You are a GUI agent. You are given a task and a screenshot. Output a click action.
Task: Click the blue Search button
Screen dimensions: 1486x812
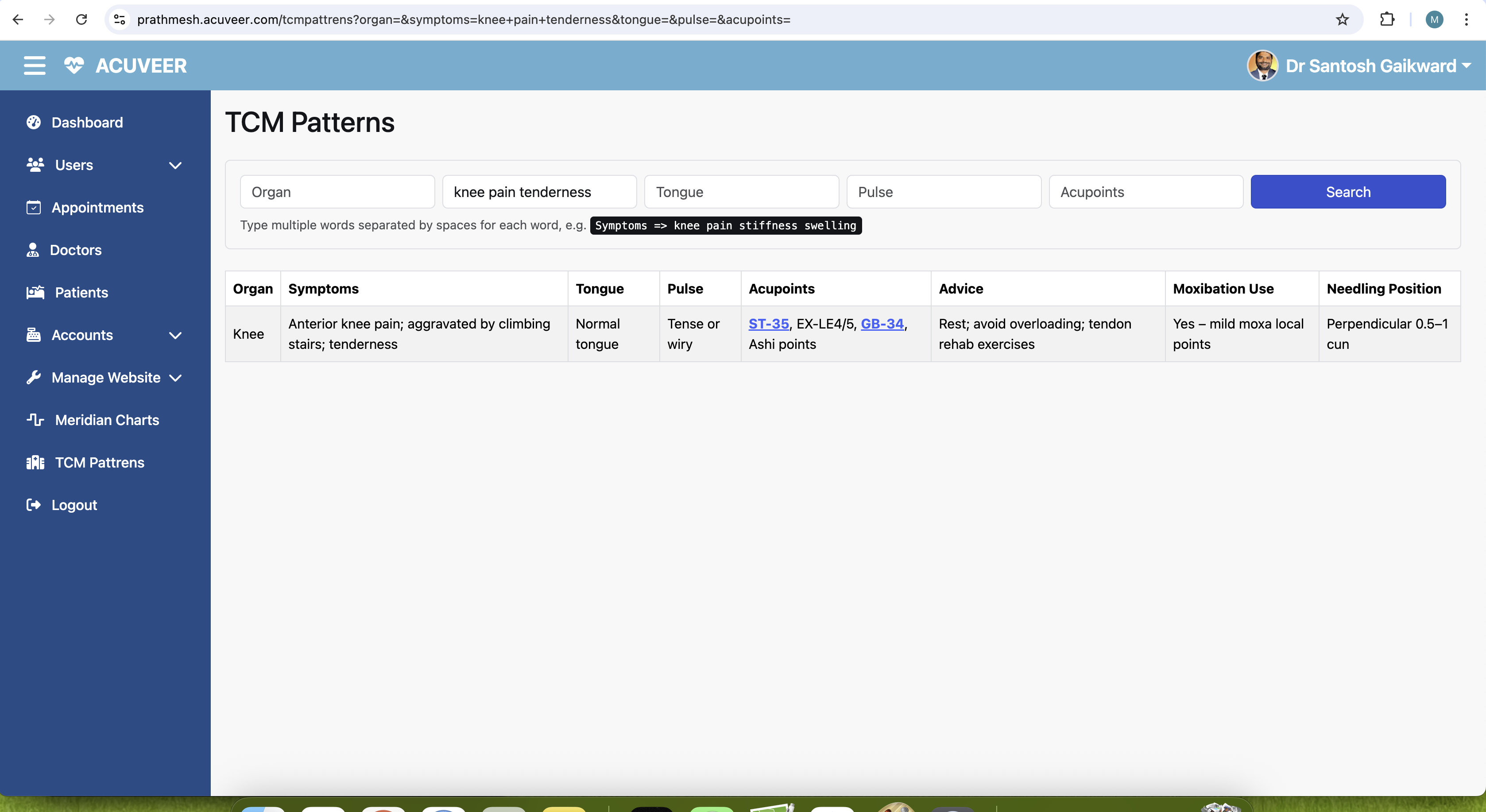click(1347, 192)
